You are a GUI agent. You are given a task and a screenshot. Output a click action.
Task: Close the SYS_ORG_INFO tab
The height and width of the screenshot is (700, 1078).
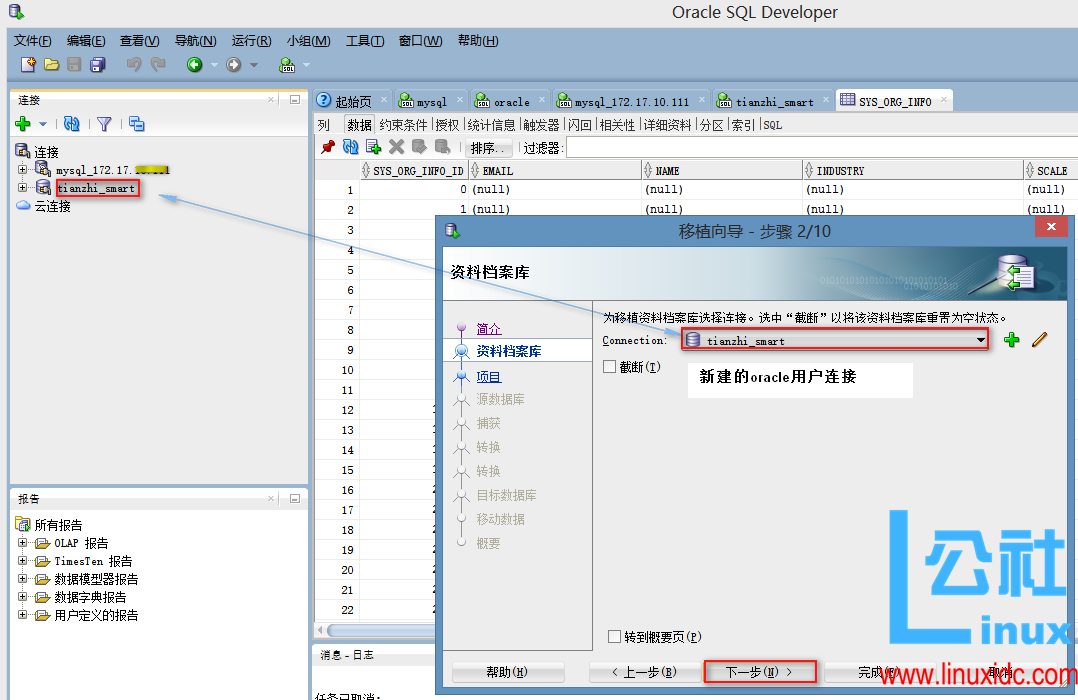coord(944,100)
